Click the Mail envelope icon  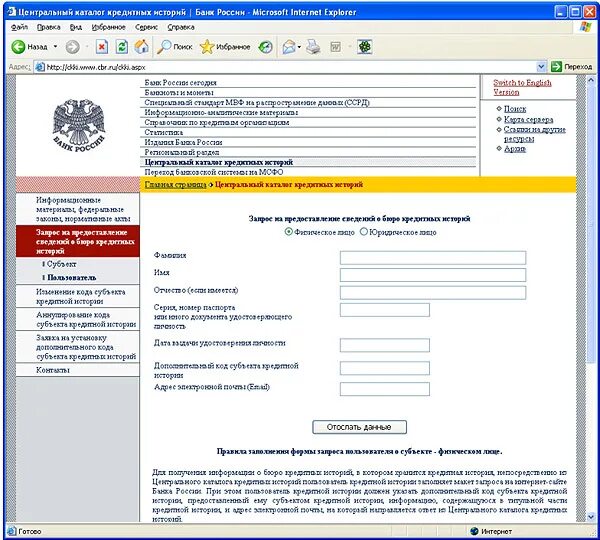click(x=289, y=47)
